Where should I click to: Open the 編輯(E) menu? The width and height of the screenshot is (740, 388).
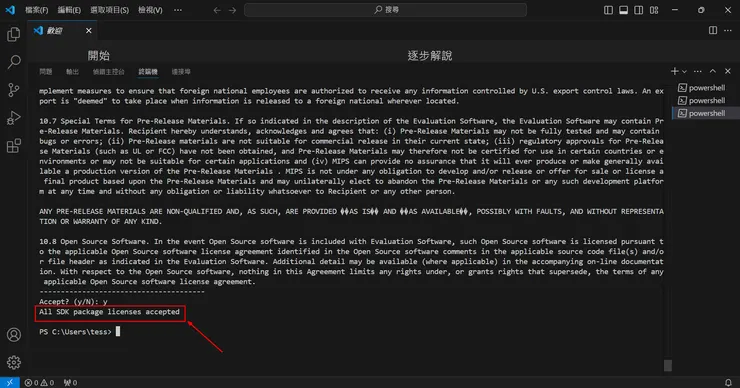69,10
